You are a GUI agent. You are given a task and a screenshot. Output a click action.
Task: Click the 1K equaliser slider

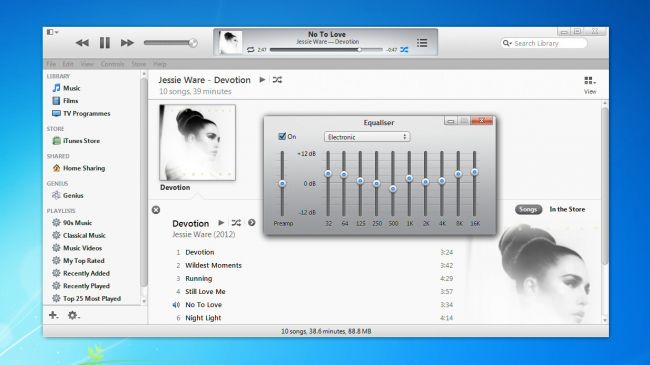coord(409,178)
